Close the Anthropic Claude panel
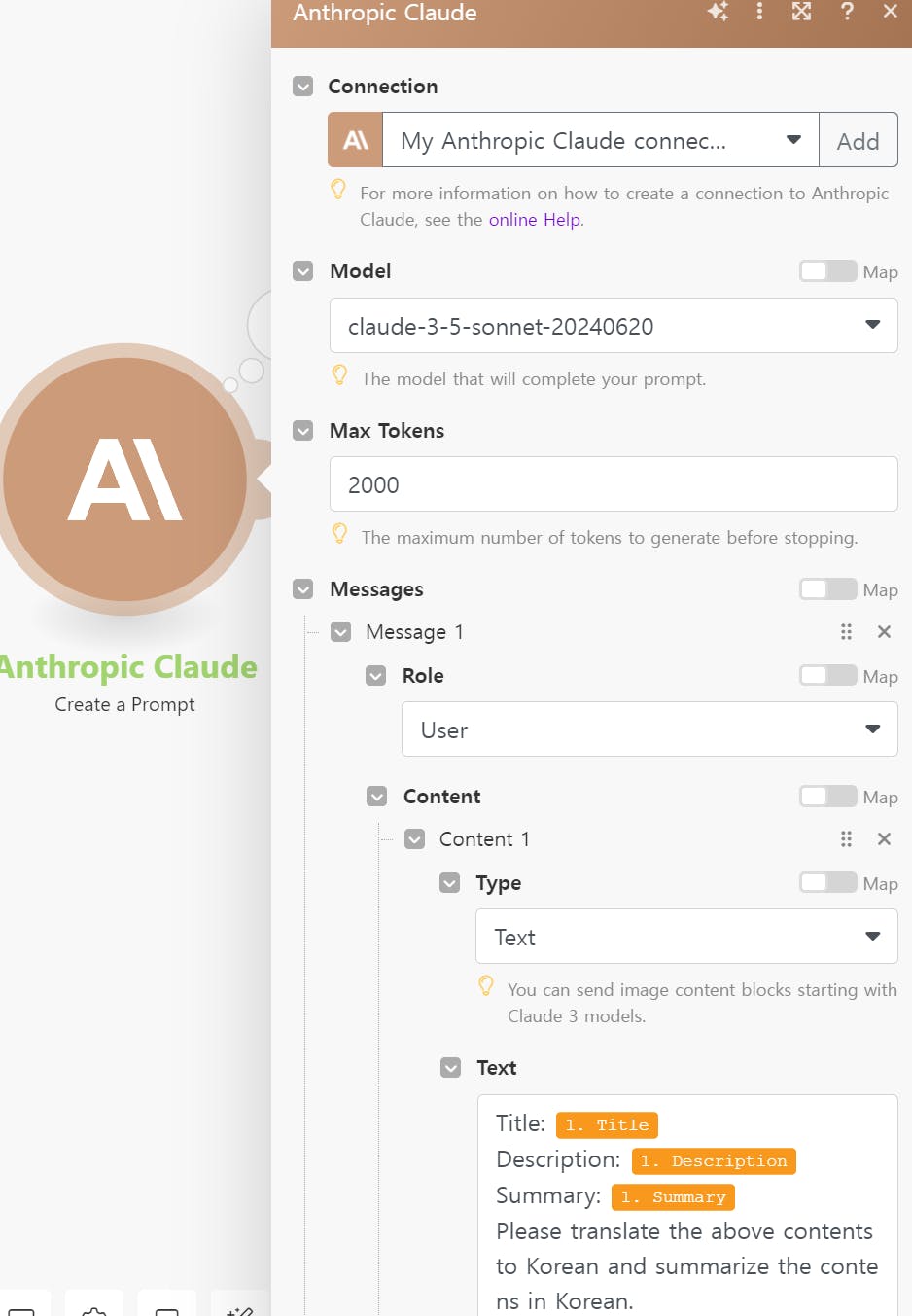This screenshot has width=912, height=1316. pos(890,12)
